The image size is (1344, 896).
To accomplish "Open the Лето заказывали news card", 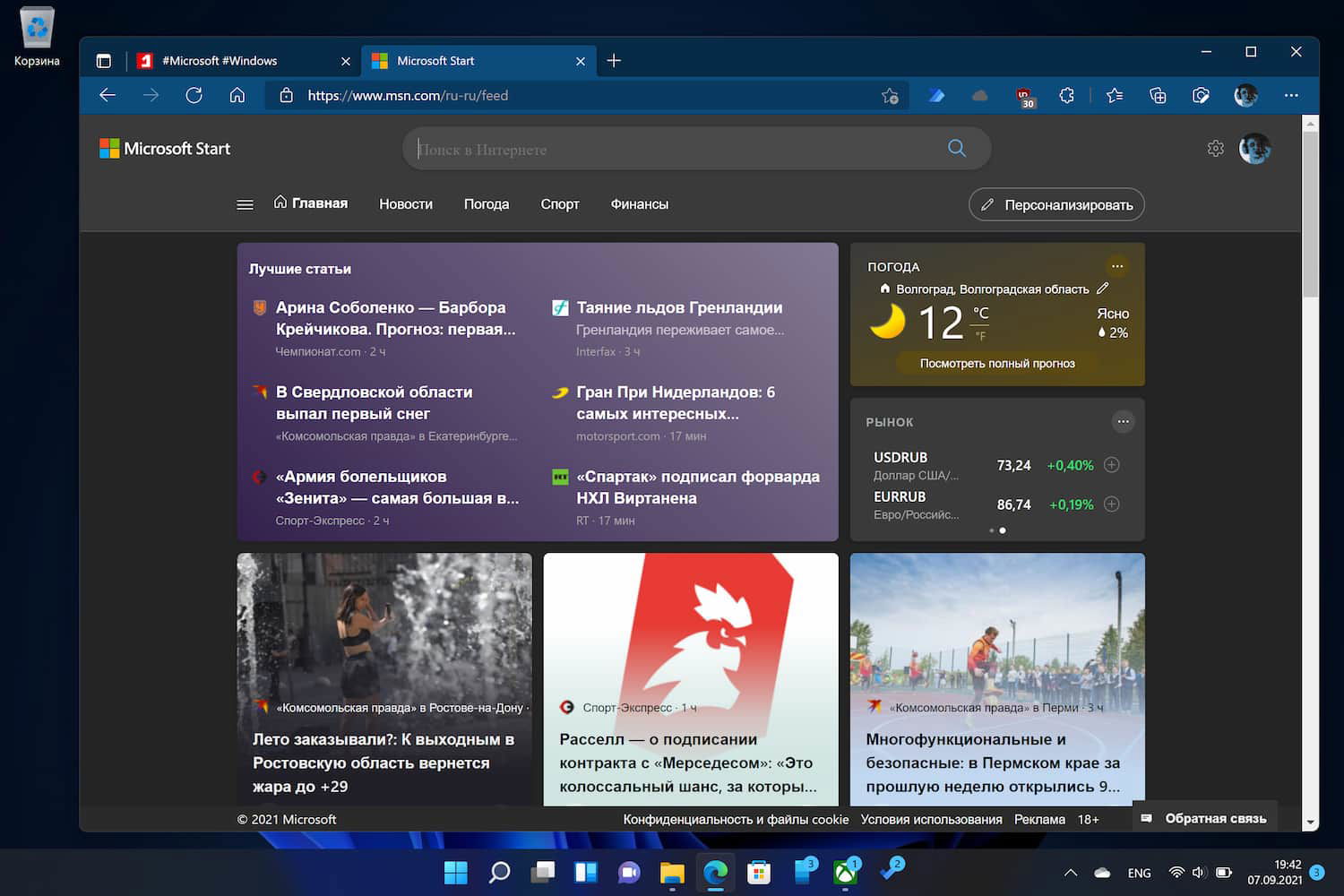I will pos(384,679).
